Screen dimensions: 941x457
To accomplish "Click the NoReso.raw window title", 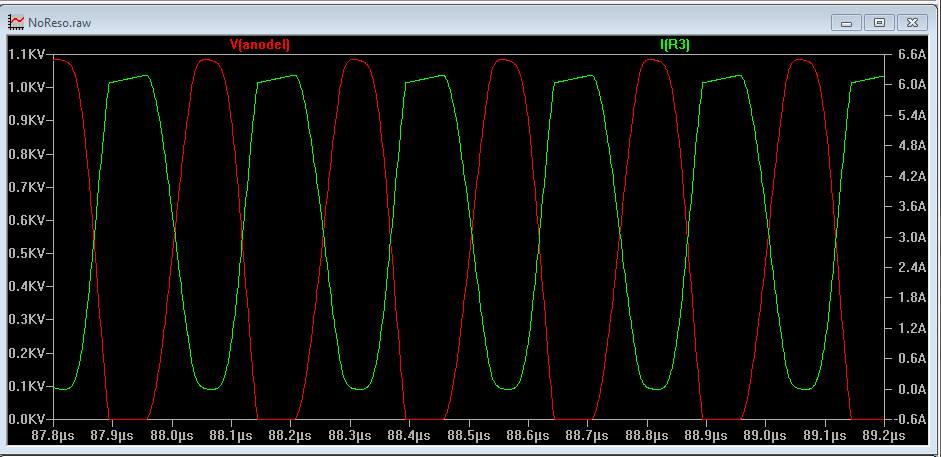I will (59, 23).
